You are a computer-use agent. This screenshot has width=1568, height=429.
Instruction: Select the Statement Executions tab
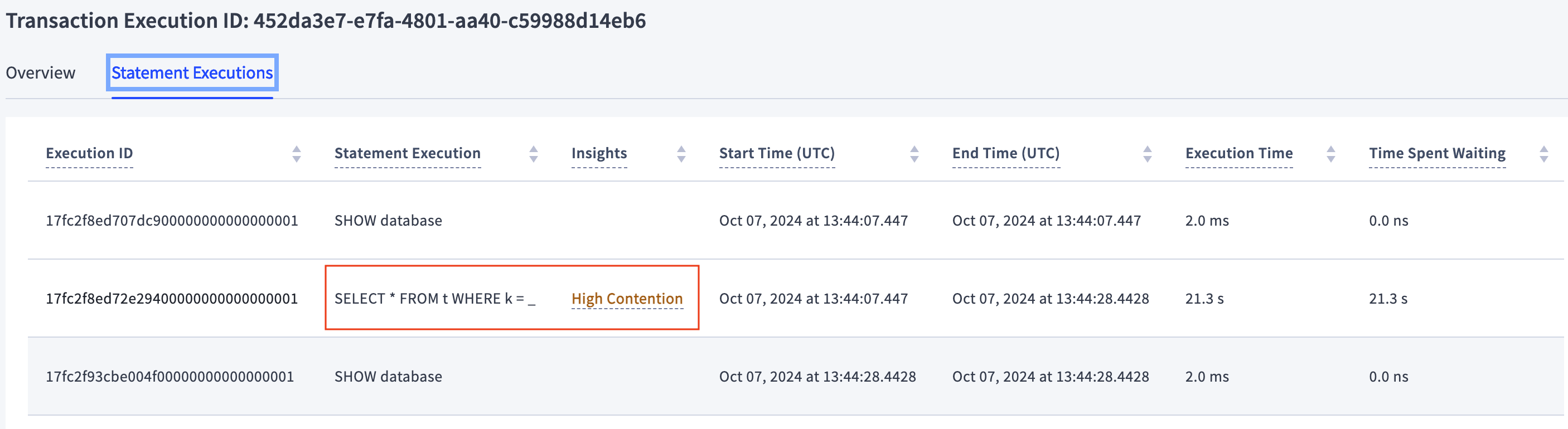click(x=192, y=73)
